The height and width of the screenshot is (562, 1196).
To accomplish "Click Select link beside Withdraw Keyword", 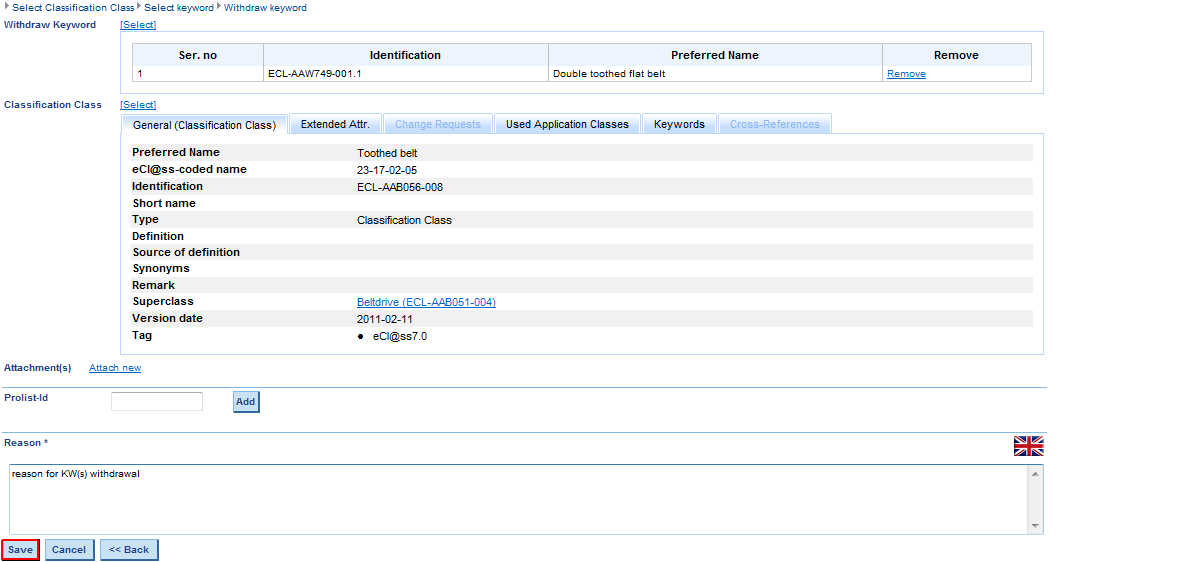I will (138, 25).
